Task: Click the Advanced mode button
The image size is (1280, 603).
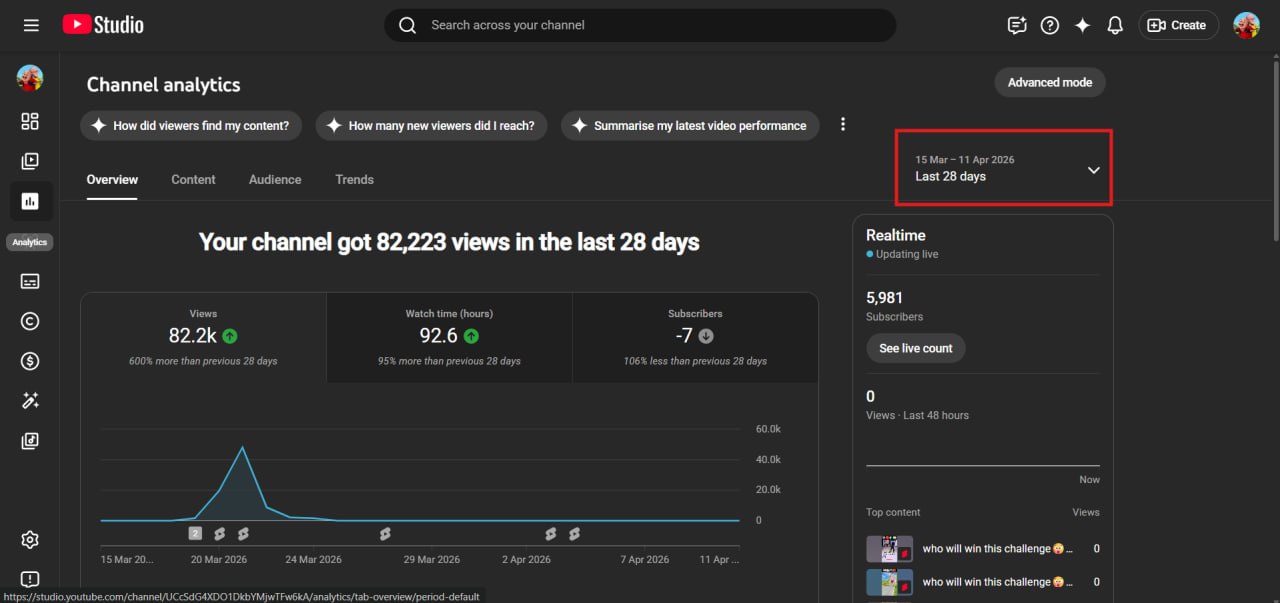Action: point(1050,83)
